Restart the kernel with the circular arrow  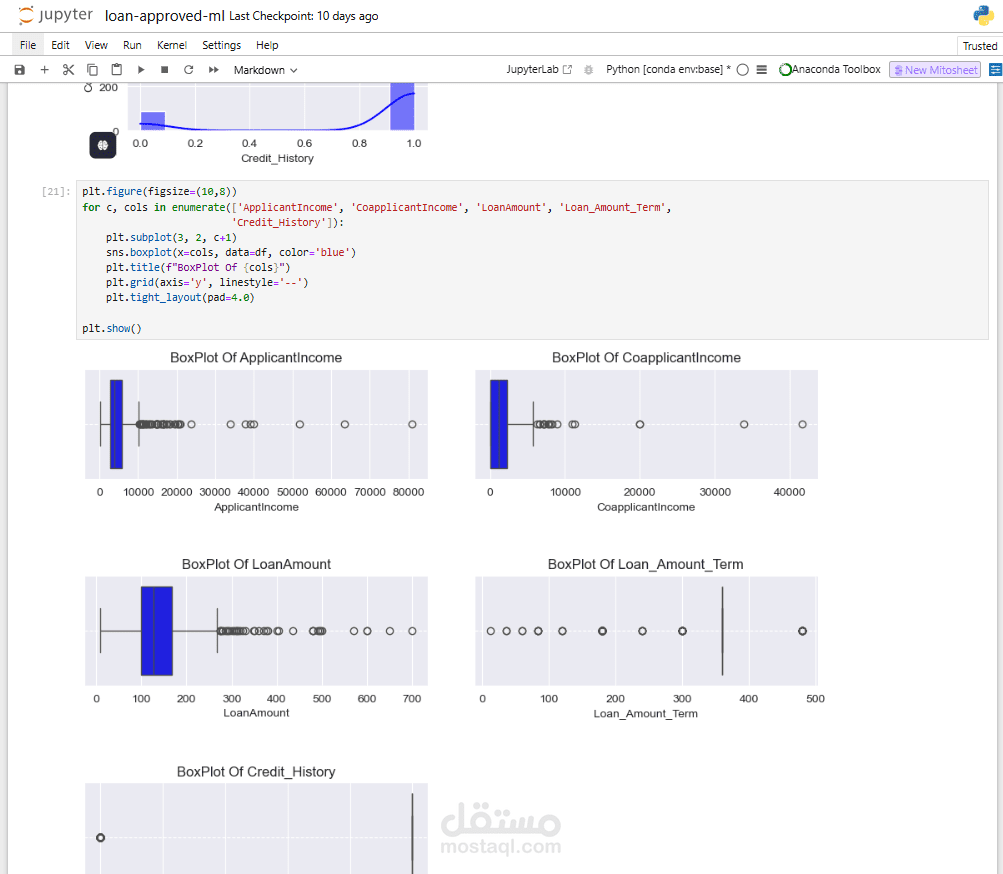point(189,70)
